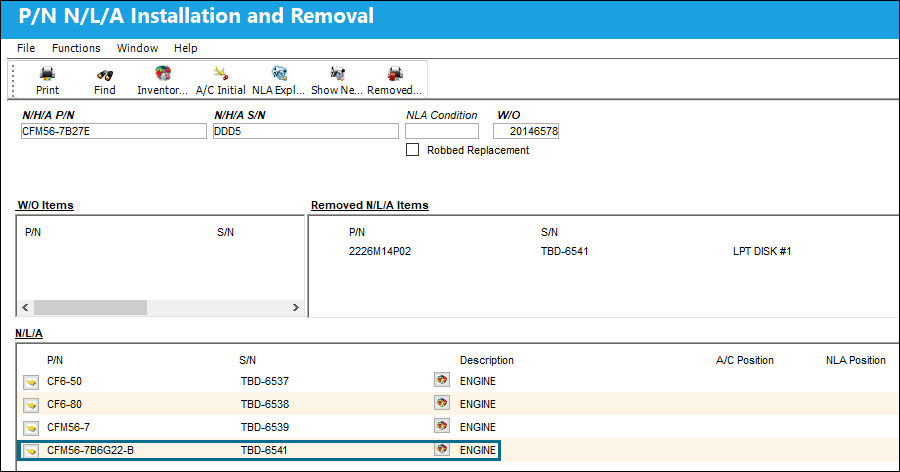This screenshot has width=900, height=472.
Task: Click the N/H/A S/N input field
Action: 305,131
